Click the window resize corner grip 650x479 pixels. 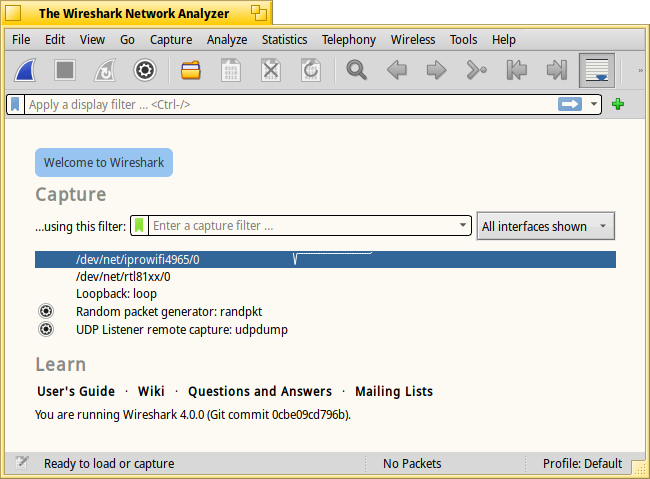point(639,467)
